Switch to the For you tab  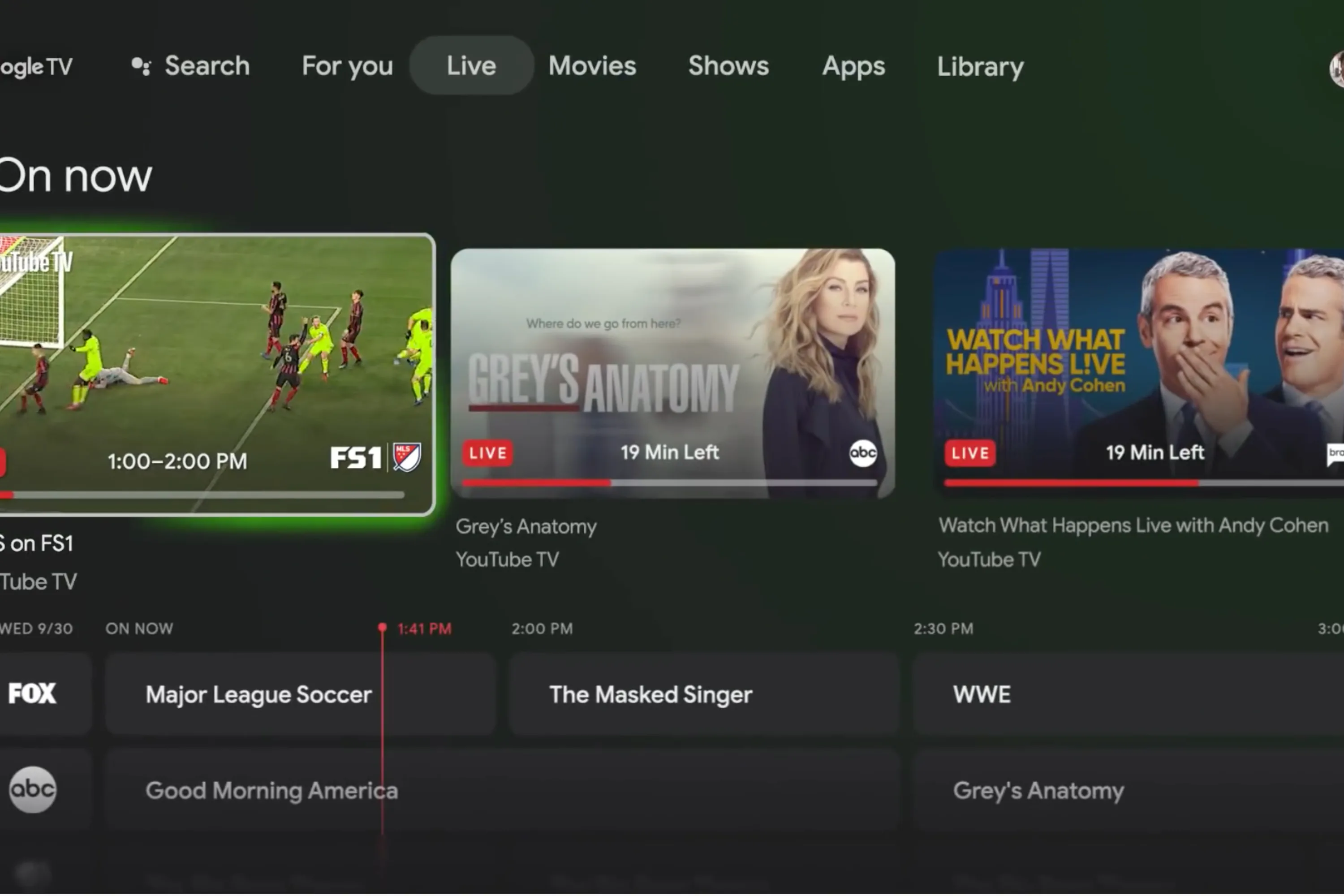[348, 66]
